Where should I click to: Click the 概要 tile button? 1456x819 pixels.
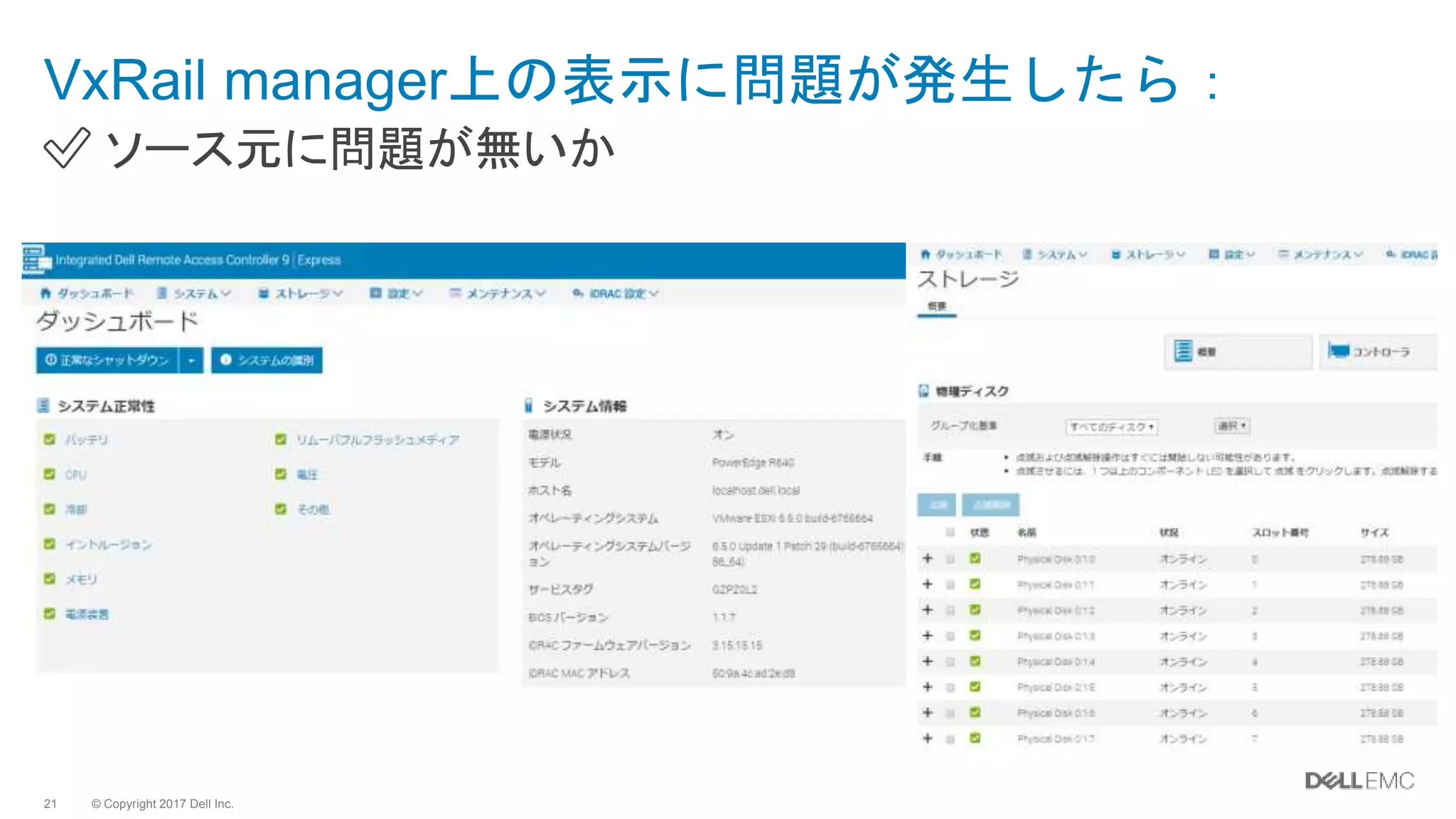pyautogui.click(x=1238, y=352)
